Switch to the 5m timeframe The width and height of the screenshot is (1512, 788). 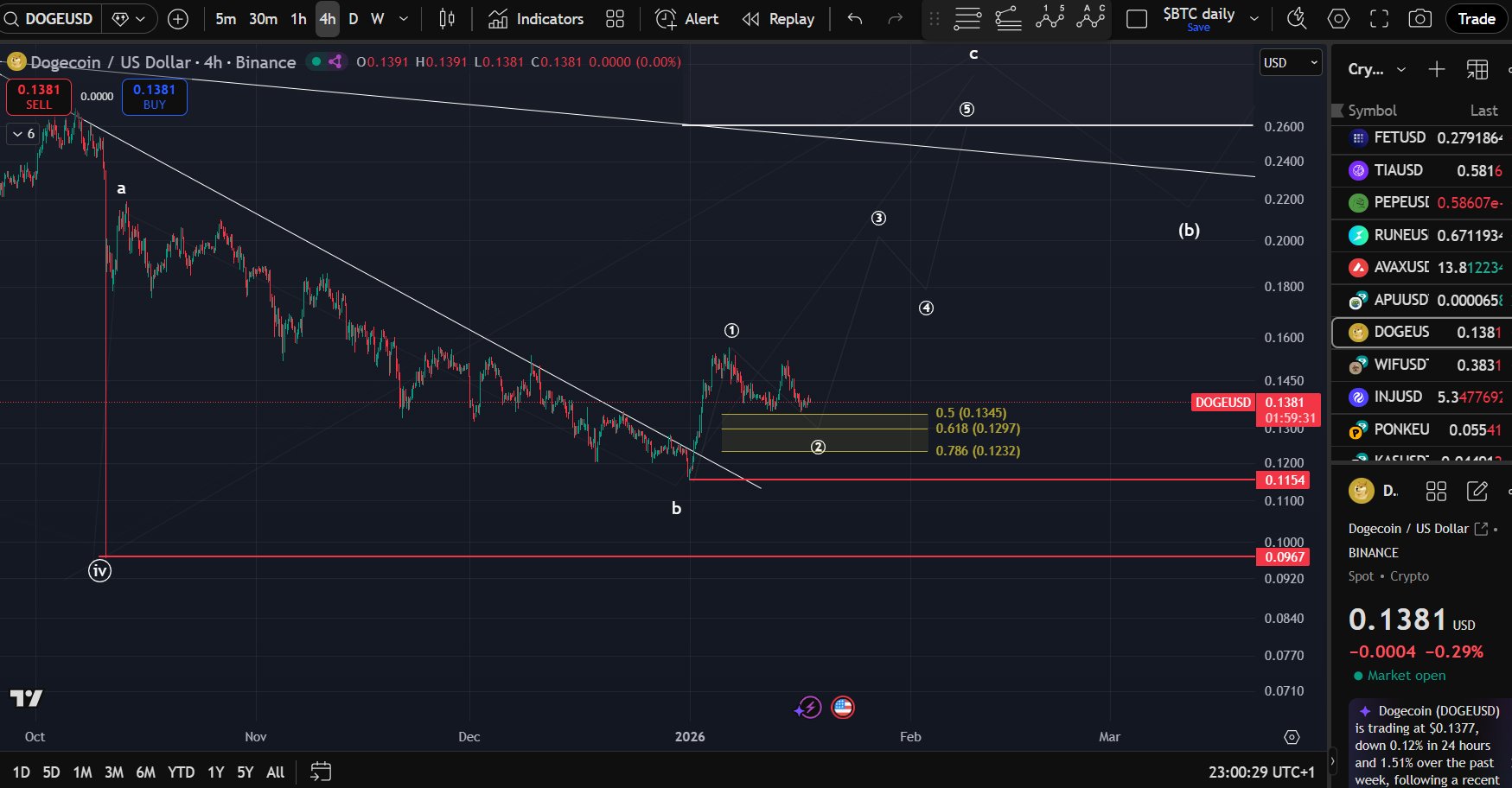226,19
